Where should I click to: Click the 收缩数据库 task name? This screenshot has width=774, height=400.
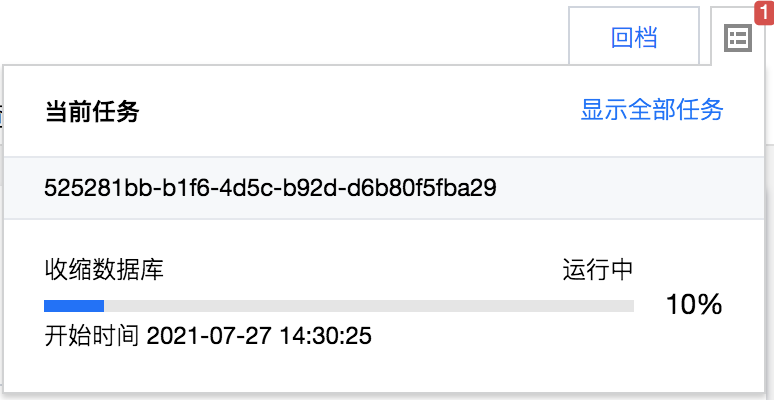(x=104, y=270)
